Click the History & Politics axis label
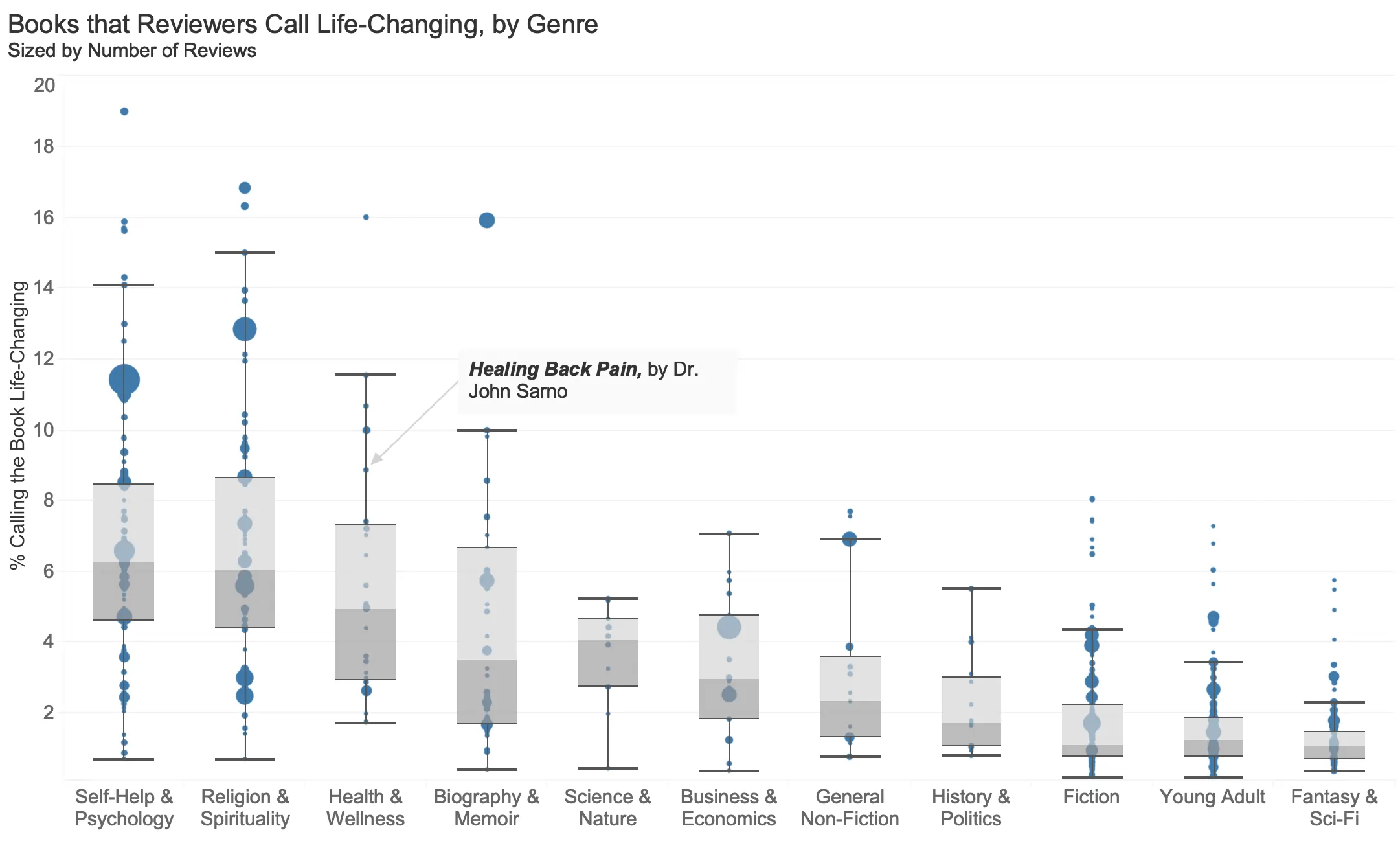The image size is (1400, 841). (971, 807)
